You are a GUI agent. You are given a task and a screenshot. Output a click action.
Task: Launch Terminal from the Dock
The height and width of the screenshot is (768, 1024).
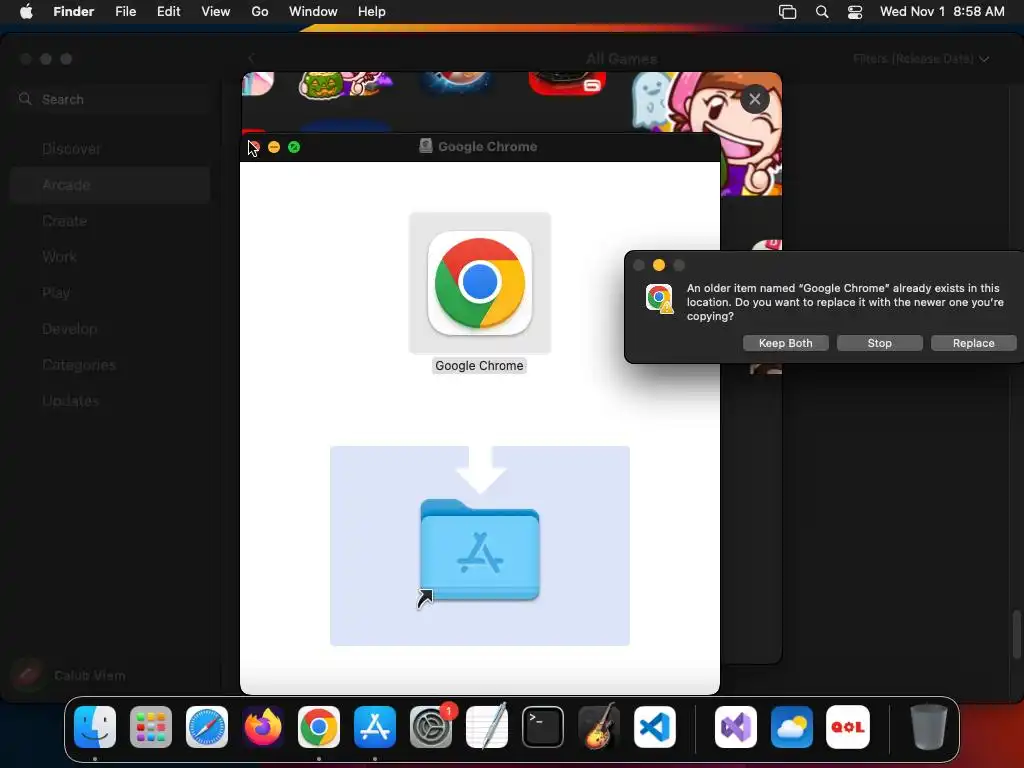point(543,727)
